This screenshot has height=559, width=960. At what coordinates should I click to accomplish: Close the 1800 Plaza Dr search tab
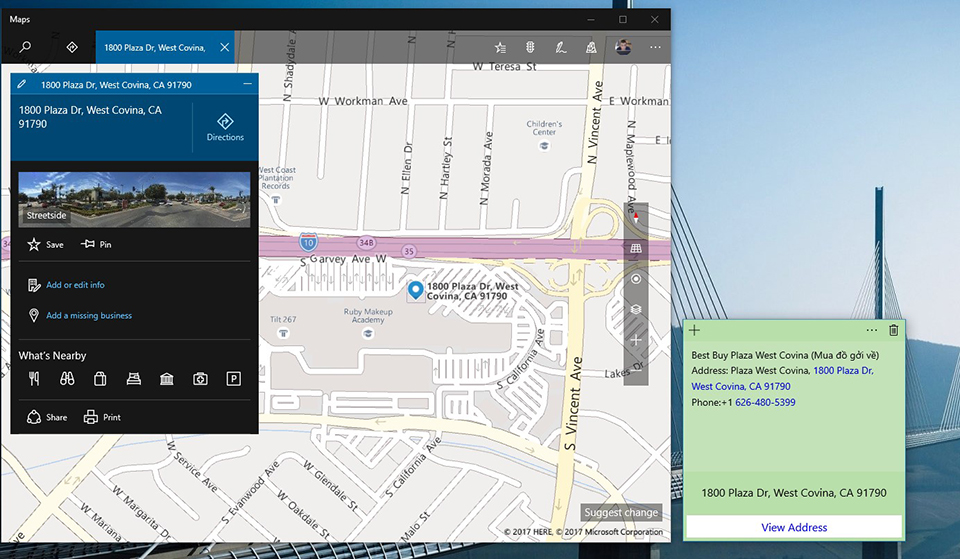coord(225,47)
